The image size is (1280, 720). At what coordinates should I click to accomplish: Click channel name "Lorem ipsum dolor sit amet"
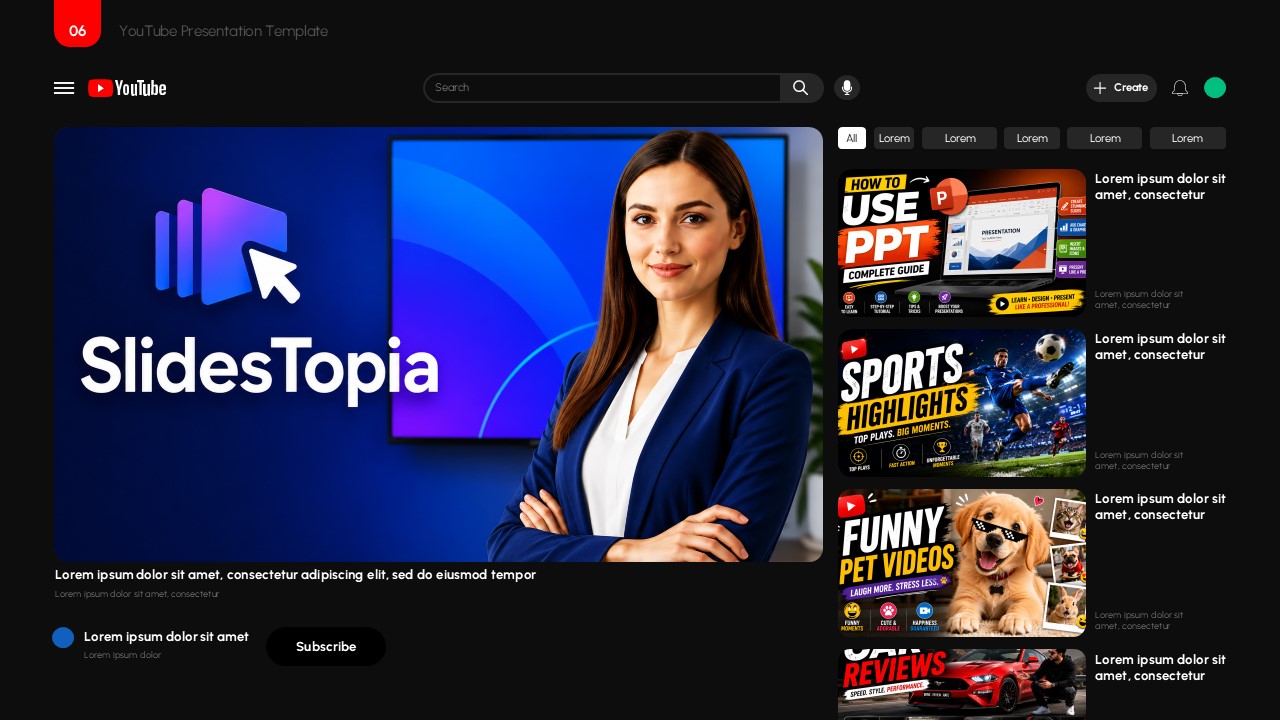[x=166, y=637]
